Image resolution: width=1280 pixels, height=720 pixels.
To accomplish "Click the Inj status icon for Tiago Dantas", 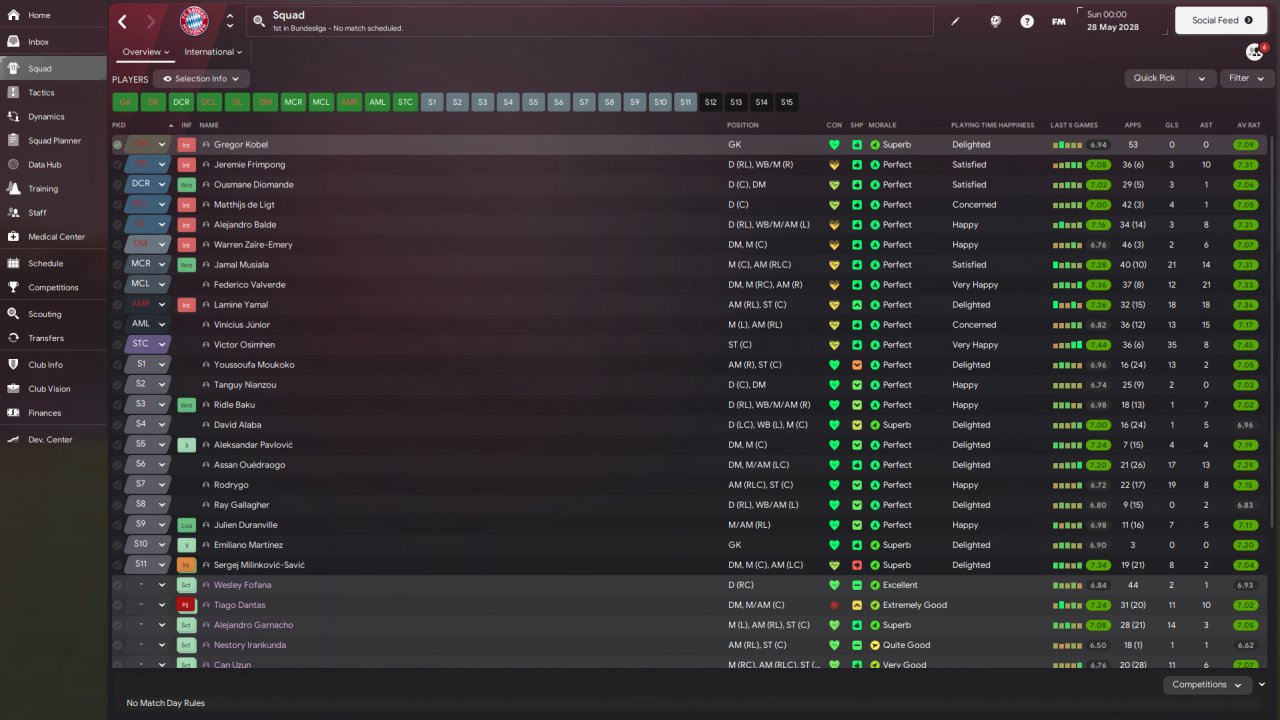I will pyautogui.click(x=186, y=605).
